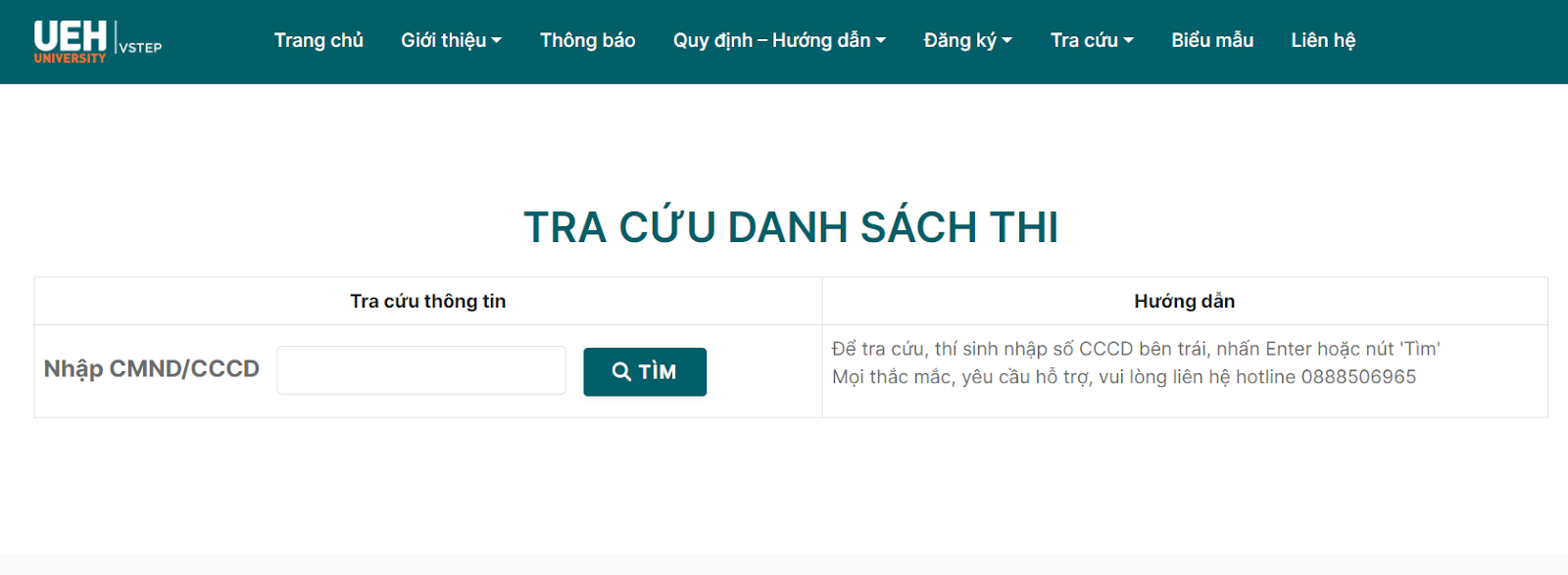Screen dimensions: 1568x575
Task: Select the Tra cứu thông tin column header
Action: 428,302
